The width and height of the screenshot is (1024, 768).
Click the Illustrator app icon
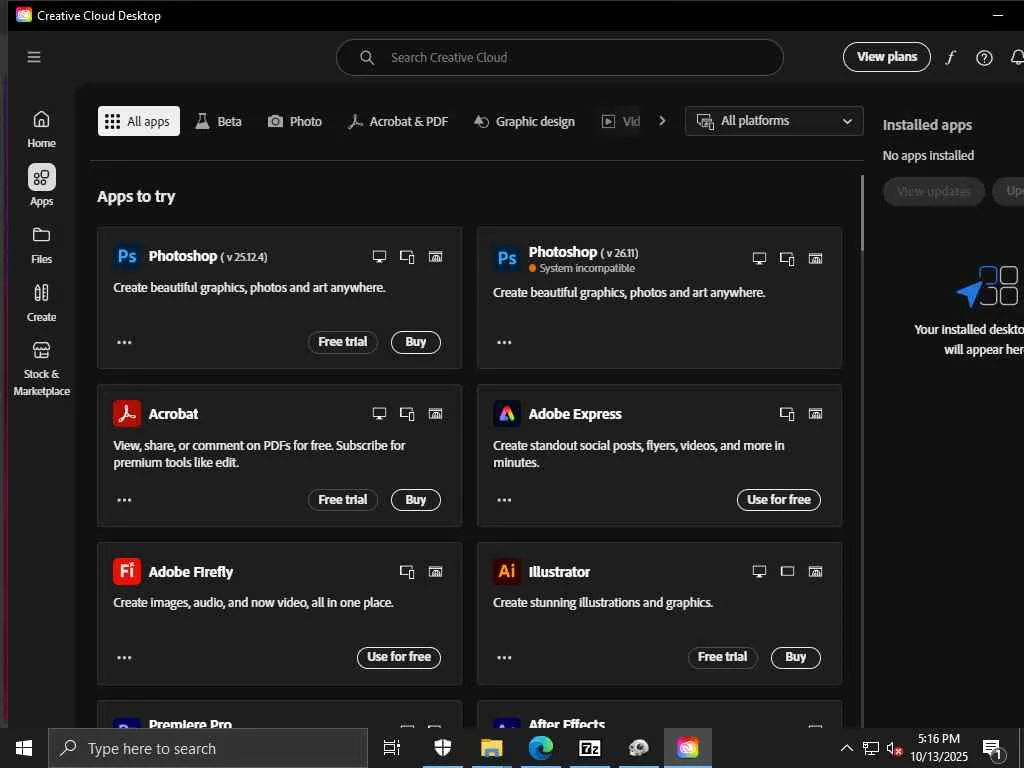pos(507,571)
